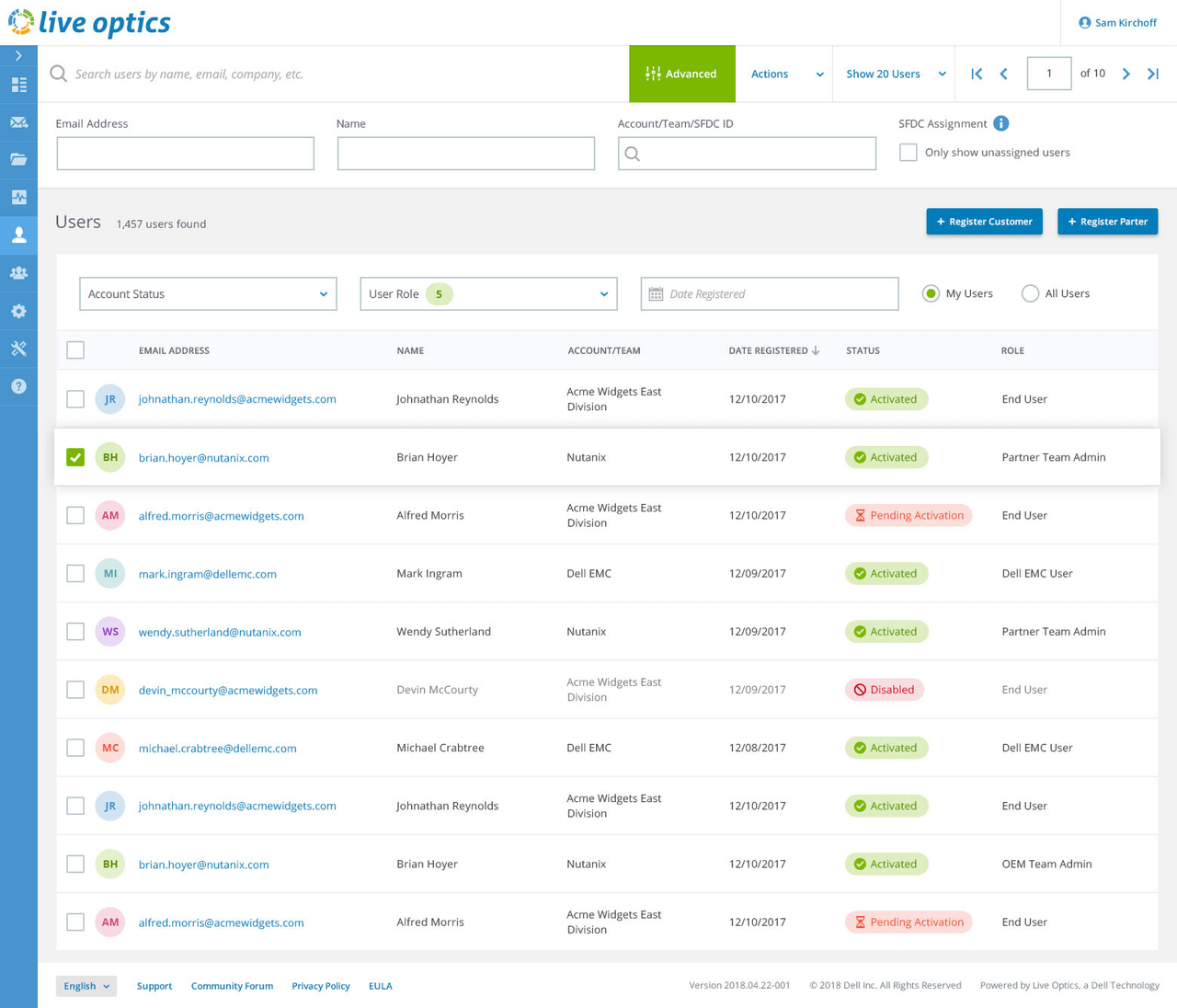This screenshot has height=1008, width=1177.
Task: Open the tools wrench icon in sidebar
Action: coord(18,349)
